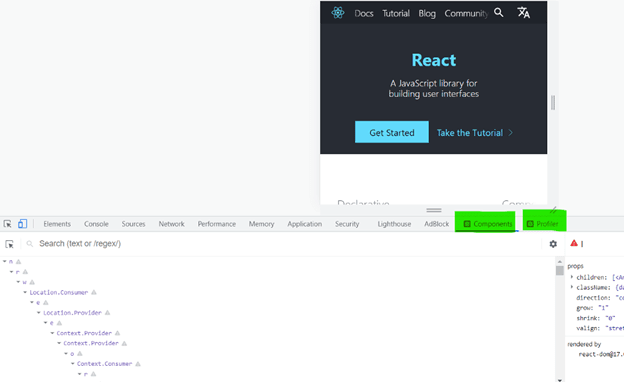The height and width of the screenshot is (382, 624).
Task: Click the tree scrollbar down arrow
Action: pyautogui.click(x=560, y=379)
